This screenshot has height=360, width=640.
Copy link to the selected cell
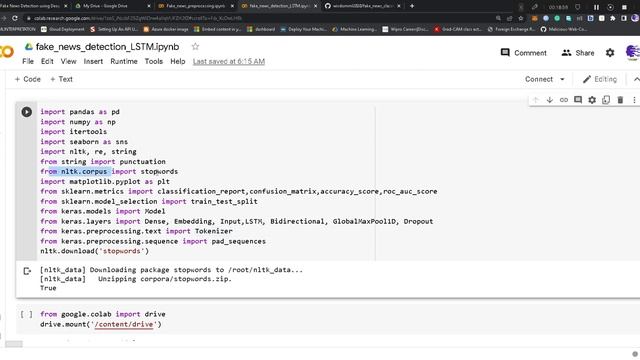click(564, 100)
